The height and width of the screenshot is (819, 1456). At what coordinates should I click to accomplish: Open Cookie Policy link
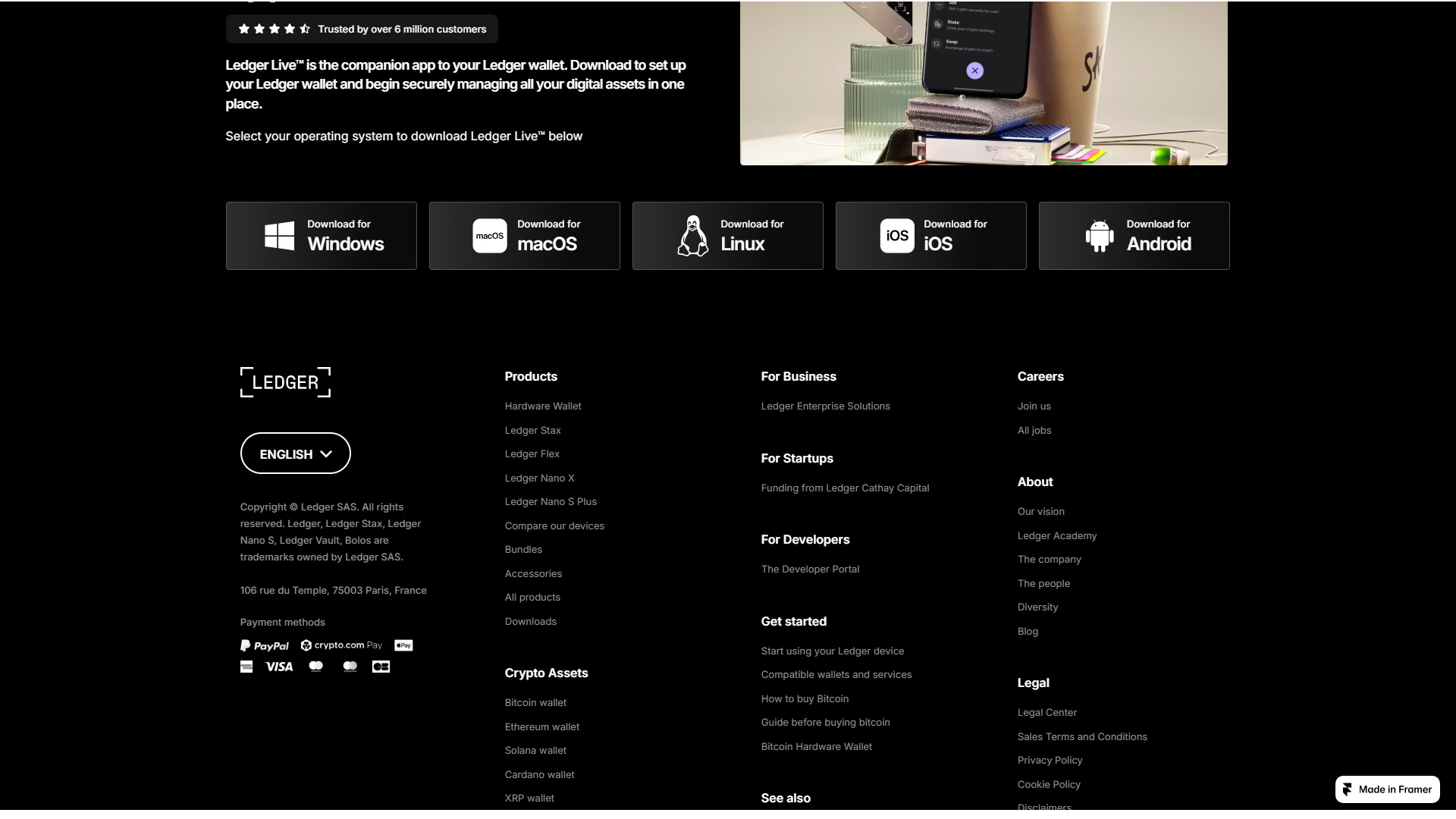pyautogui.click(x=1050, y=785)
